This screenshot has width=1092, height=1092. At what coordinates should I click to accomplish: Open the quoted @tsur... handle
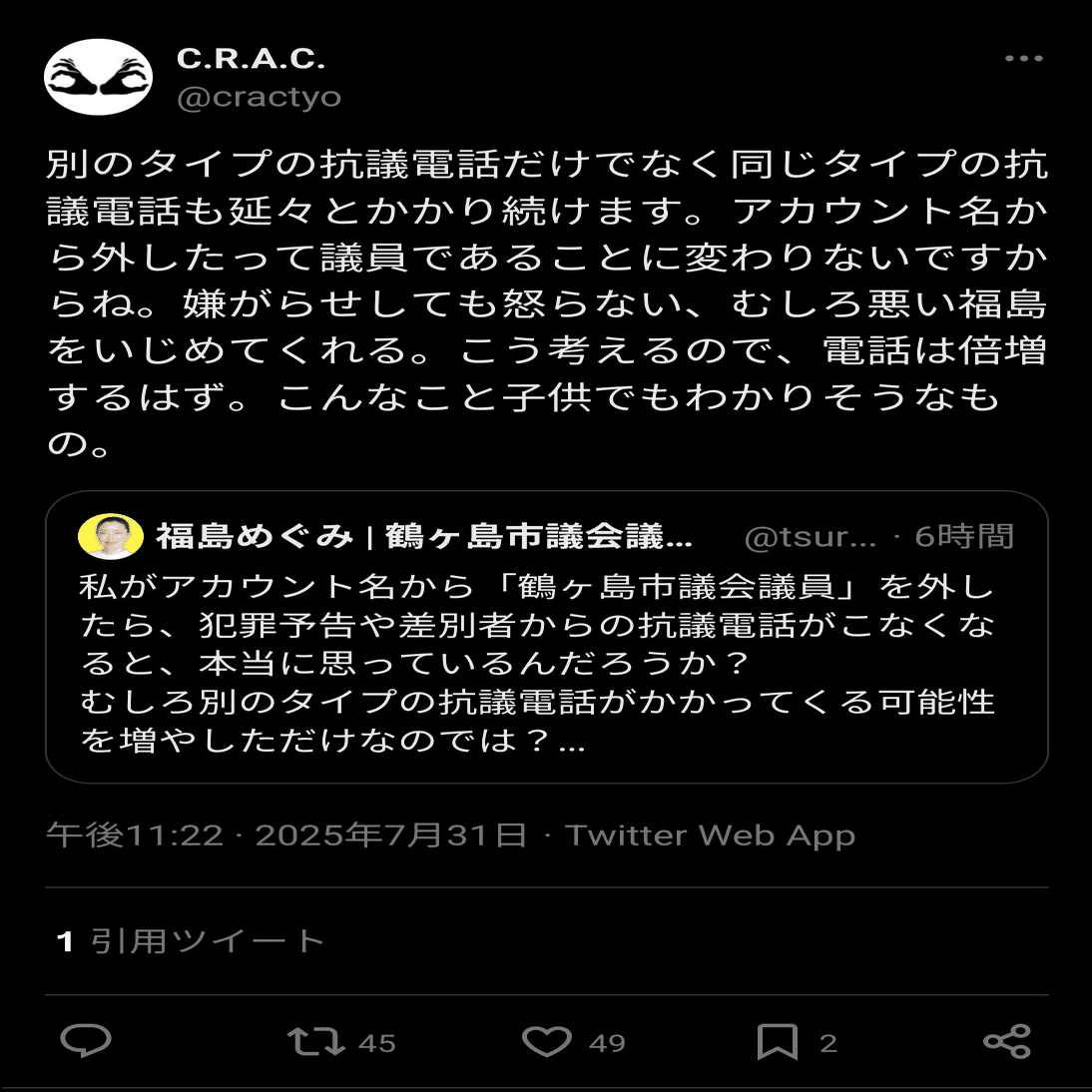[810, 537]
